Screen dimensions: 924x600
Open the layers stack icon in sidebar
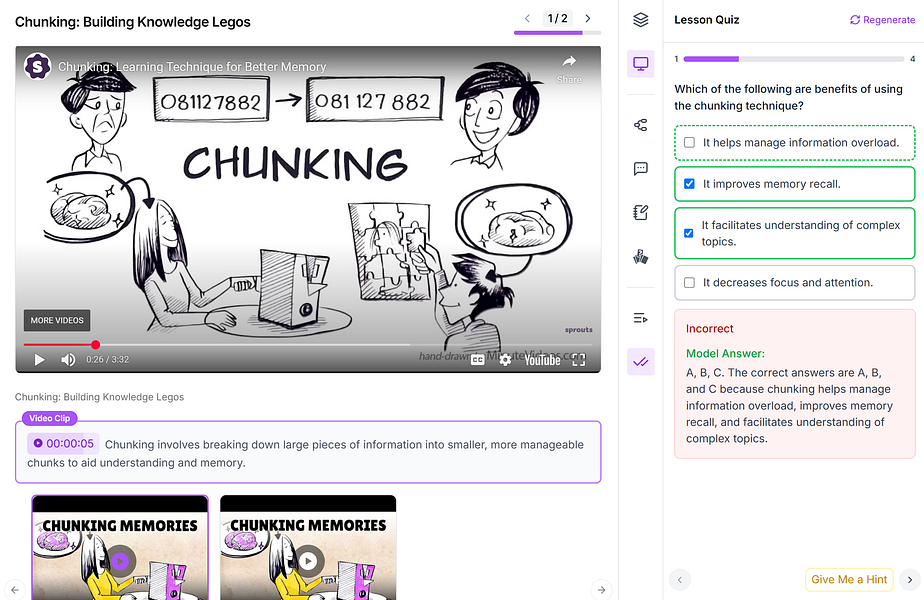click(x=641, y=20)
